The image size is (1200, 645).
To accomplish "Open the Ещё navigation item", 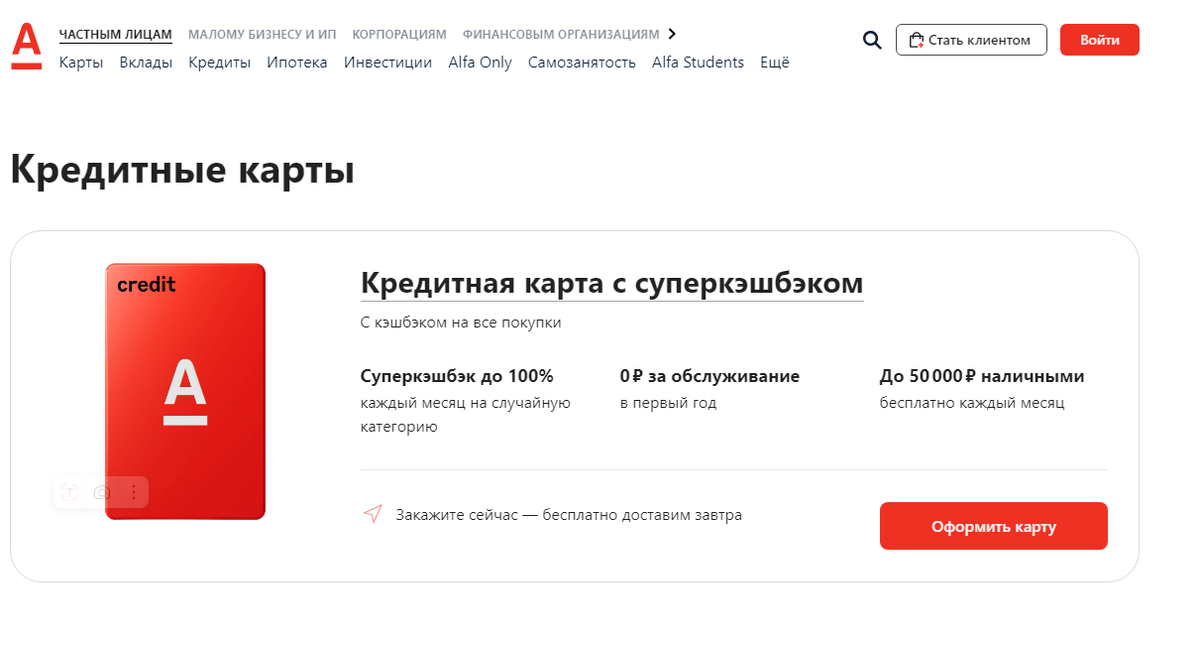I will (774, 62).
